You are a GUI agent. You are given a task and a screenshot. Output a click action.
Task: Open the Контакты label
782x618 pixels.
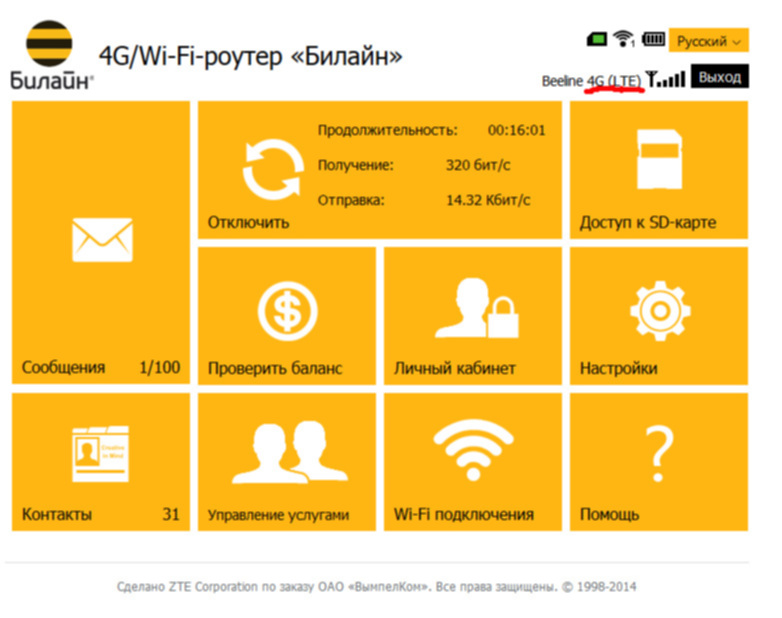(57, 514)
